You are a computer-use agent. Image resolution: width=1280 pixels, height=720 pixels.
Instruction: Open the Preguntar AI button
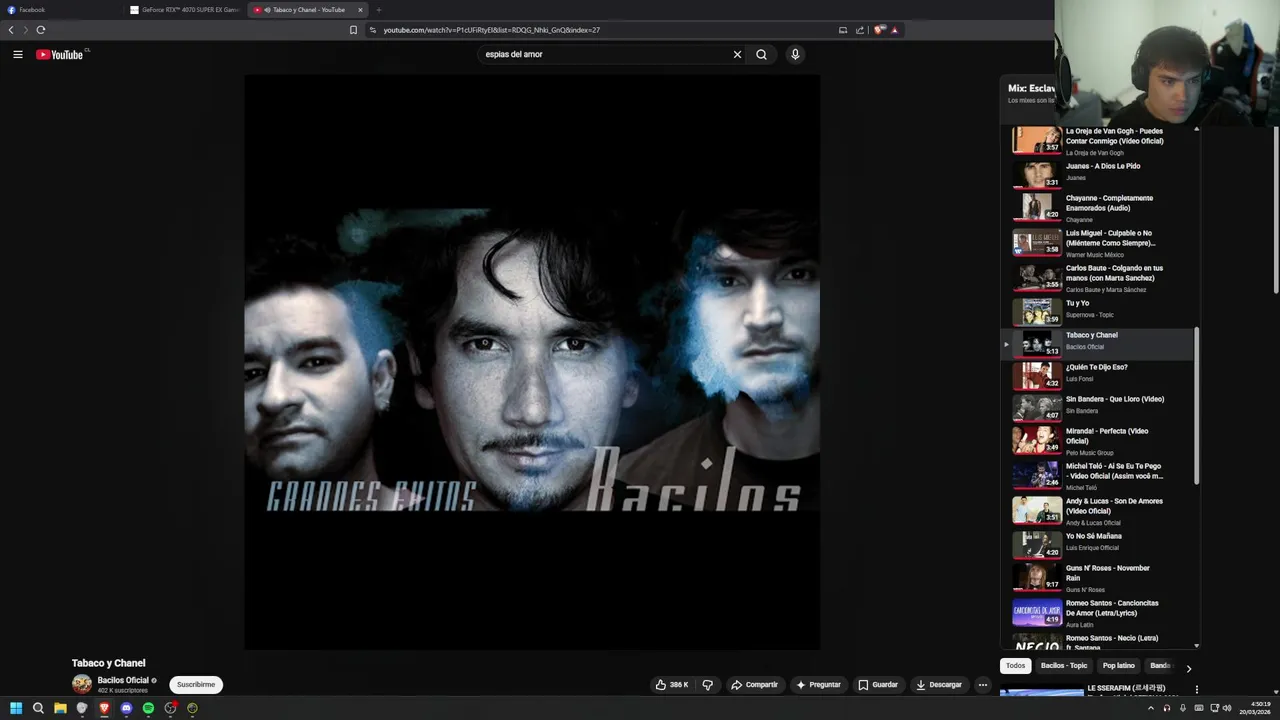click(x=818, y=685)
